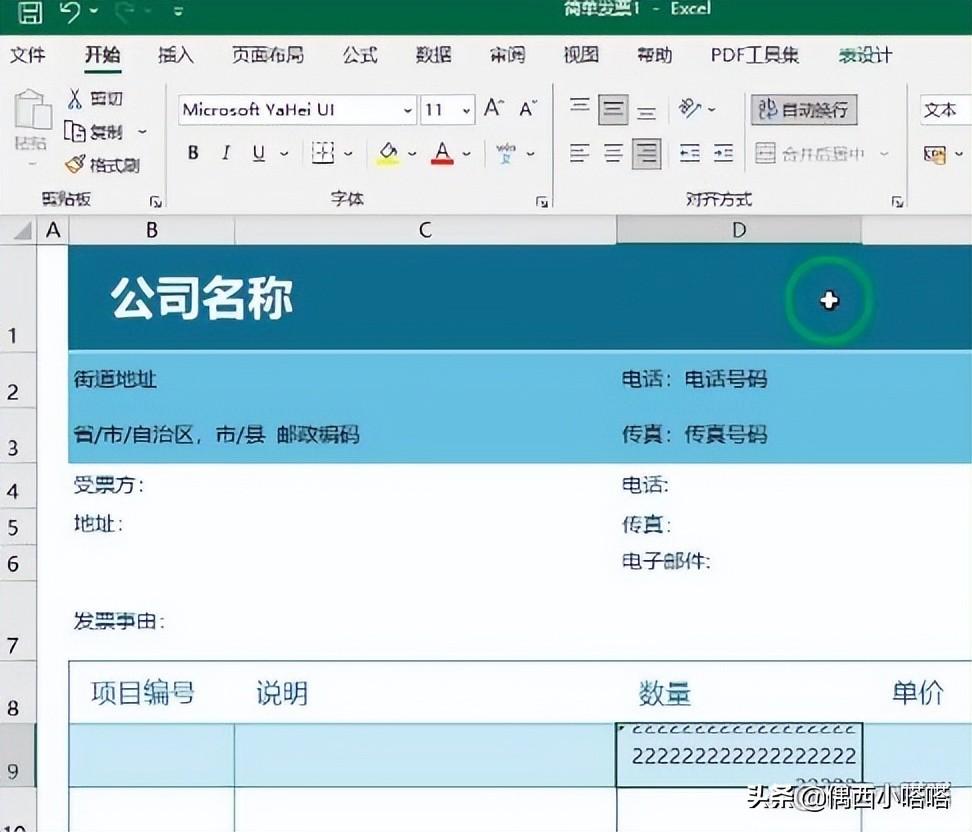The image size is (972, 832).
Task: Open the 文件 menu
Action: [29, 56]
